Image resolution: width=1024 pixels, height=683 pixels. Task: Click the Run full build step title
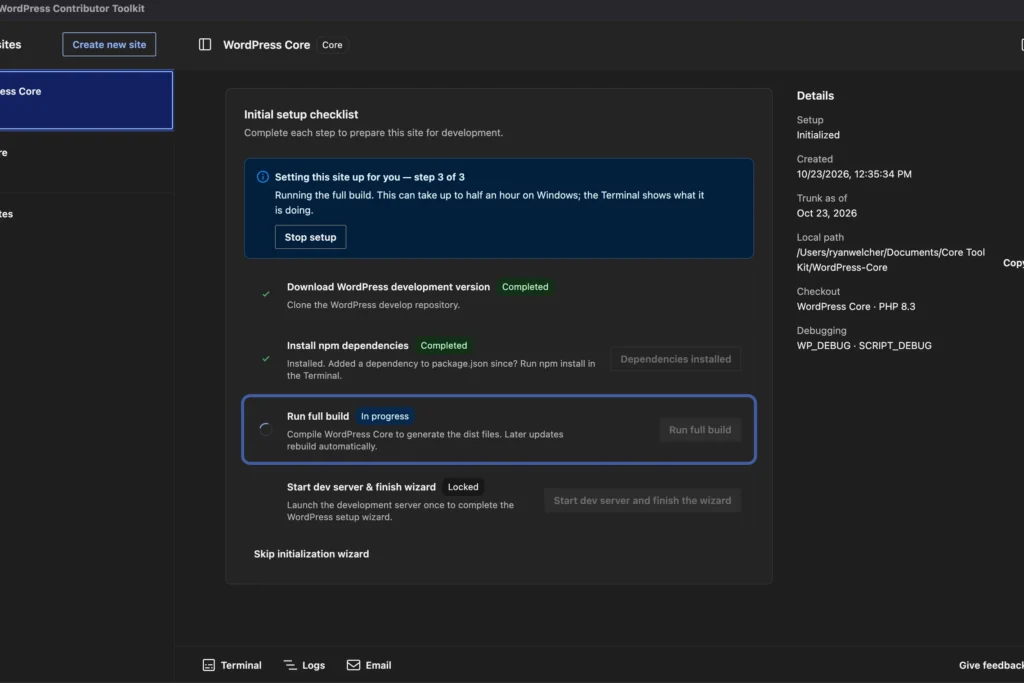[x=318, y=416]
